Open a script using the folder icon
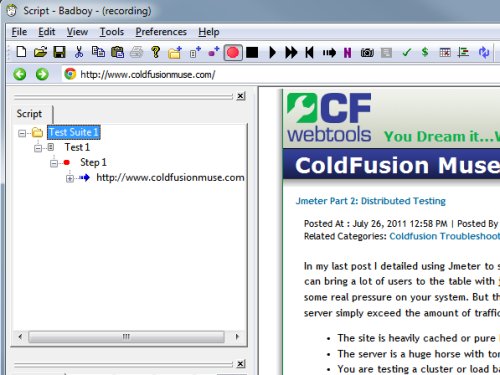Viewport: 500px width, 375px height. 40,52
